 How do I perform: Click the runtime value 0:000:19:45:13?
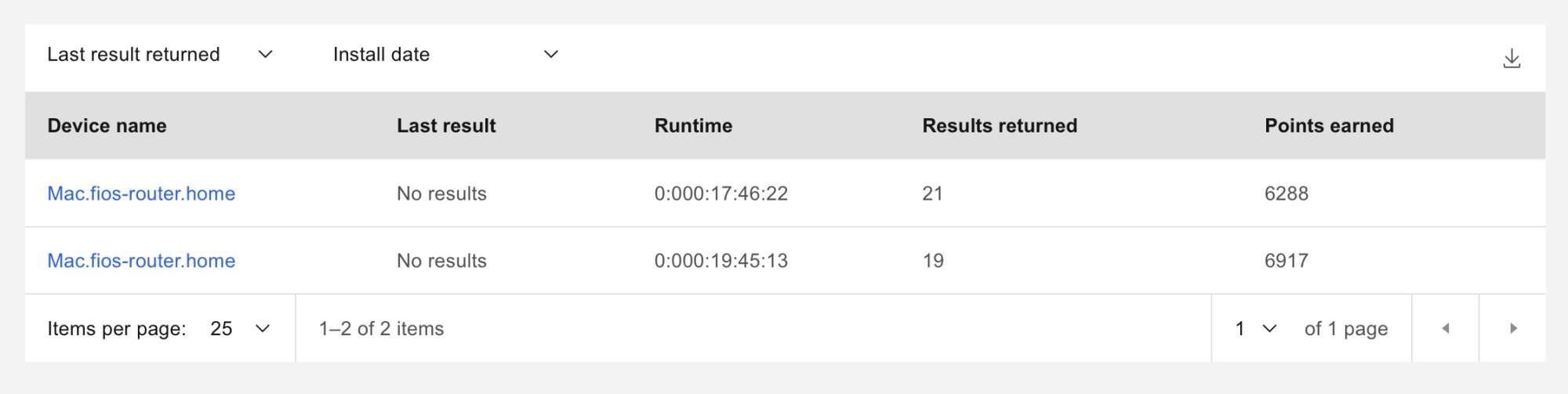[720, 261]
